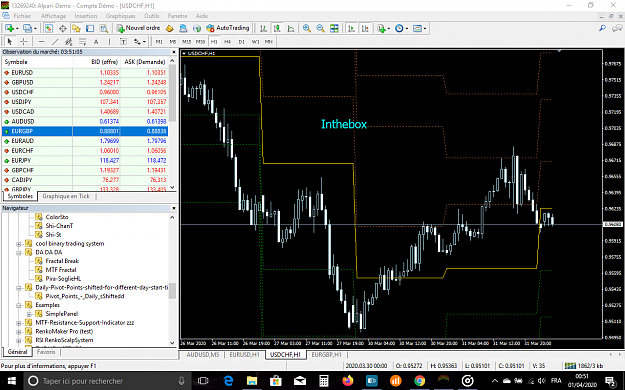The image size is (625, 390).
Task: Open the AUDUSD,M5 chart tab
Action: pos(203,355)
